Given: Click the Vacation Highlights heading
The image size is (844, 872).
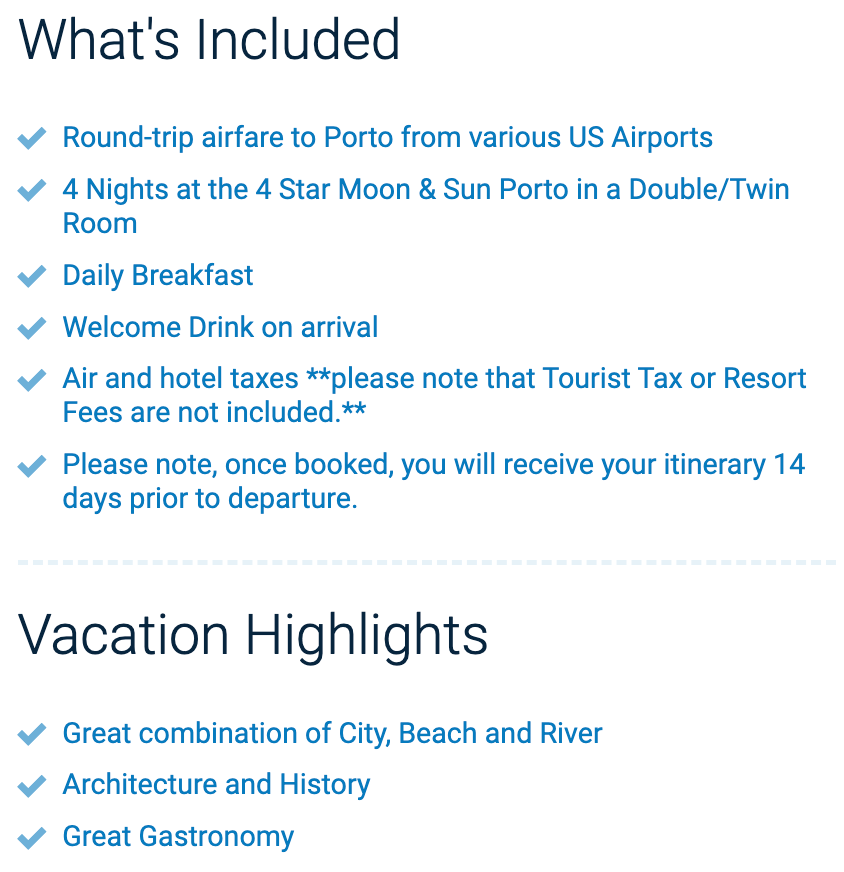Looking at the screenshot, I should coord(253,635).
